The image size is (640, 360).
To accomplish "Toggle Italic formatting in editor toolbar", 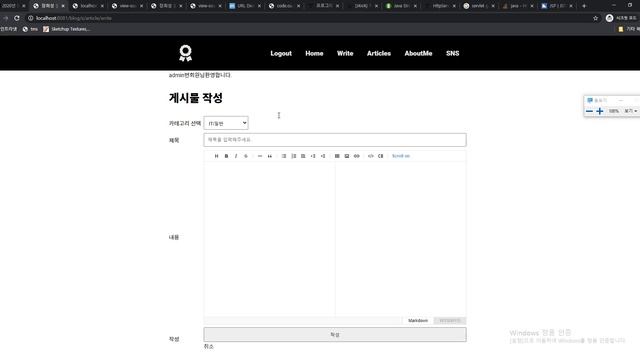I will [236, 156].
